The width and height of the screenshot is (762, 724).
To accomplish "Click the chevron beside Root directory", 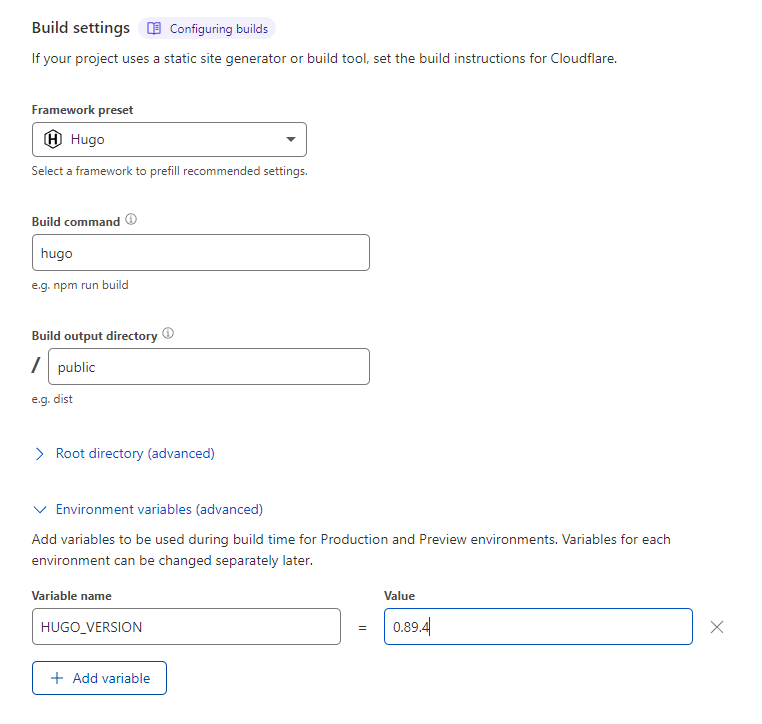I will [40, 453].
